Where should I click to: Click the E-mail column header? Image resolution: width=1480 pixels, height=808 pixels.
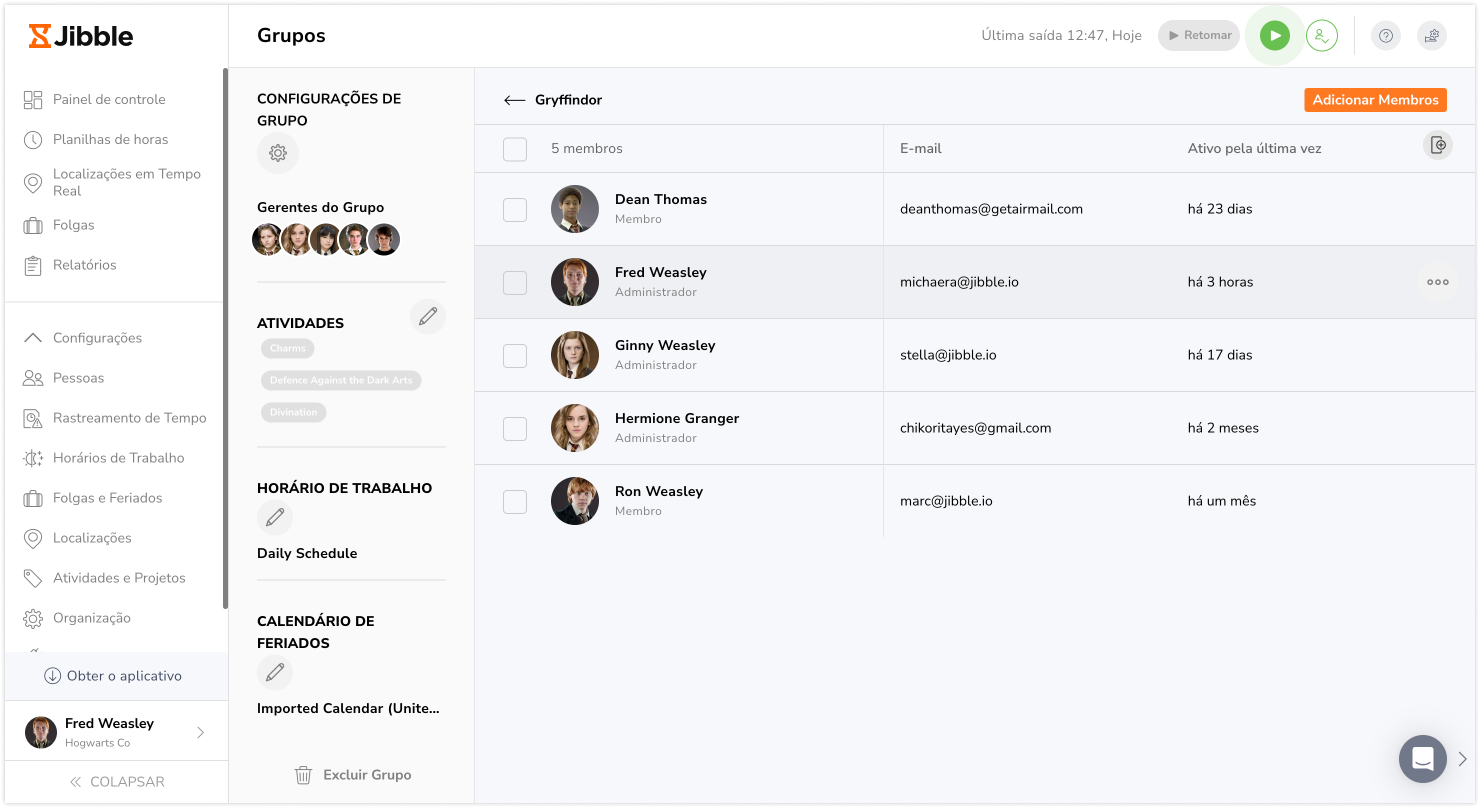(x=921, y=149)
